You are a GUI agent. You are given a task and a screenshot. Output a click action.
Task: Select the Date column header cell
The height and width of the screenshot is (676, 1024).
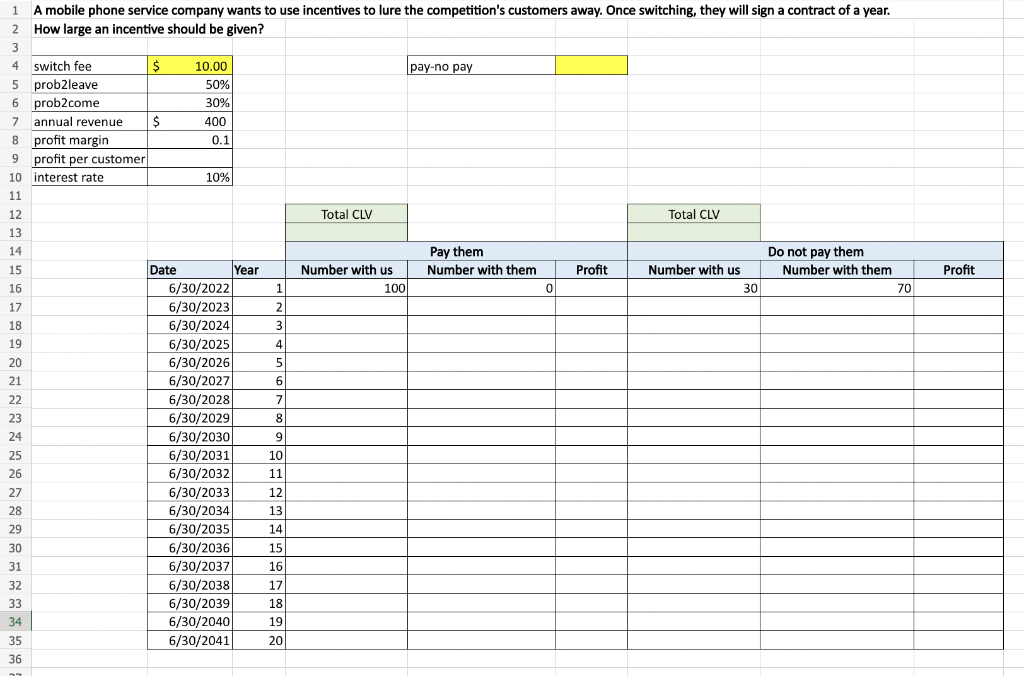click(x=190, y=270)
